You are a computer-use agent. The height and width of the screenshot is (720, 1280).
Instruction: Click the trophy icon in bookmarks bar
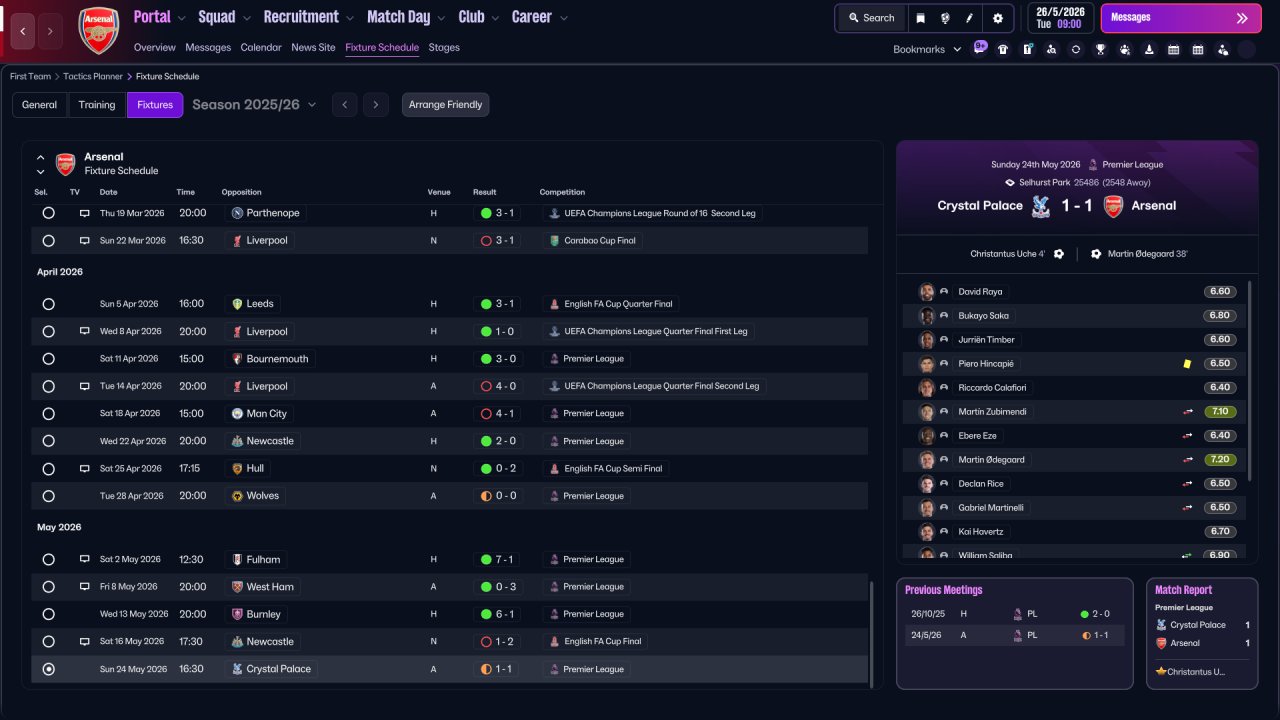coord(1100,49)
